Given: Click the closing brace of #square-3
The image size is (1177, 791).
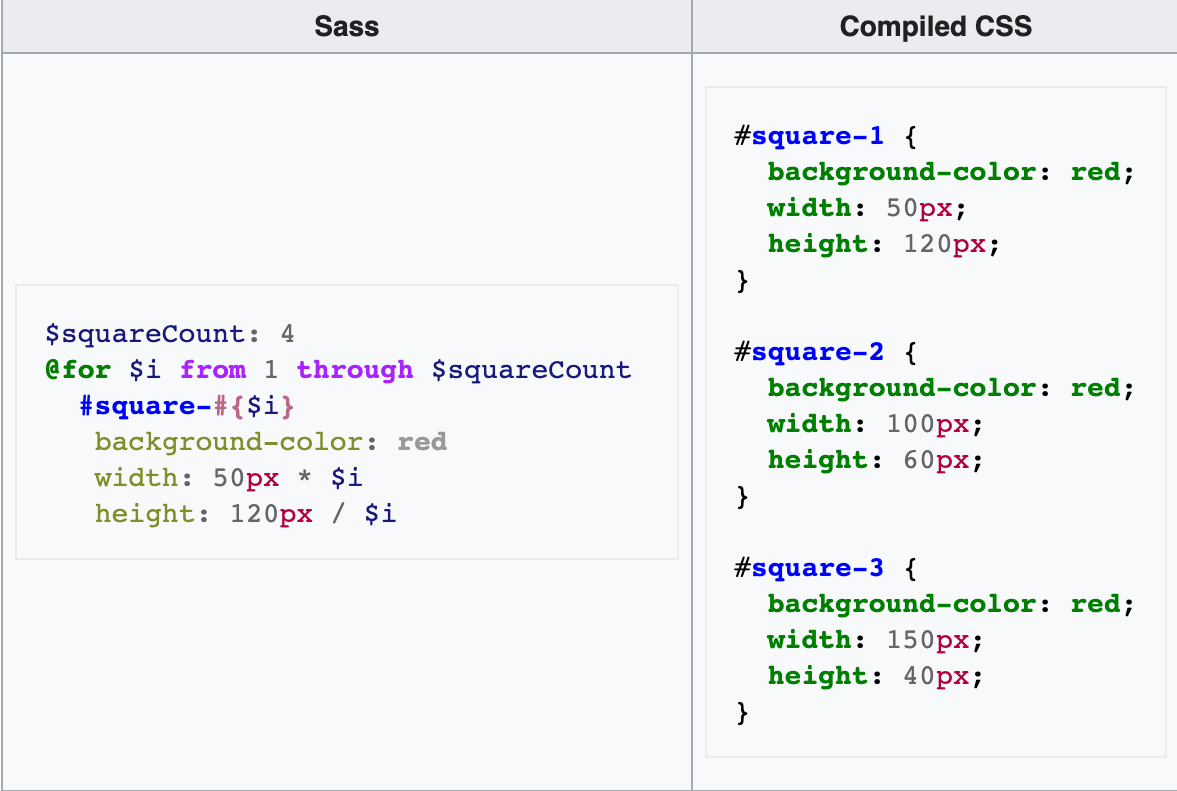Looking at the screenshot, I should point(741,711).
